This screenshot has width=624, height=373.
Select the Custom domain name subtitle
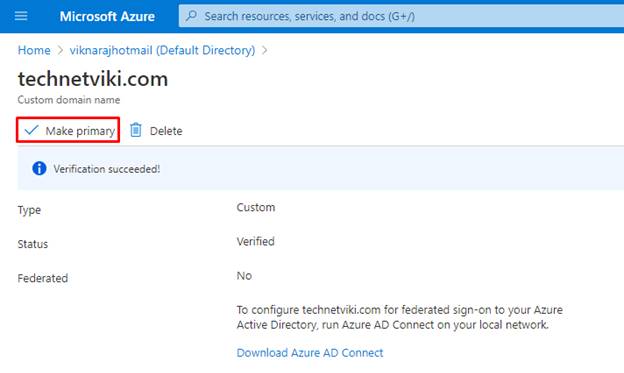click(x=69, y=100)
